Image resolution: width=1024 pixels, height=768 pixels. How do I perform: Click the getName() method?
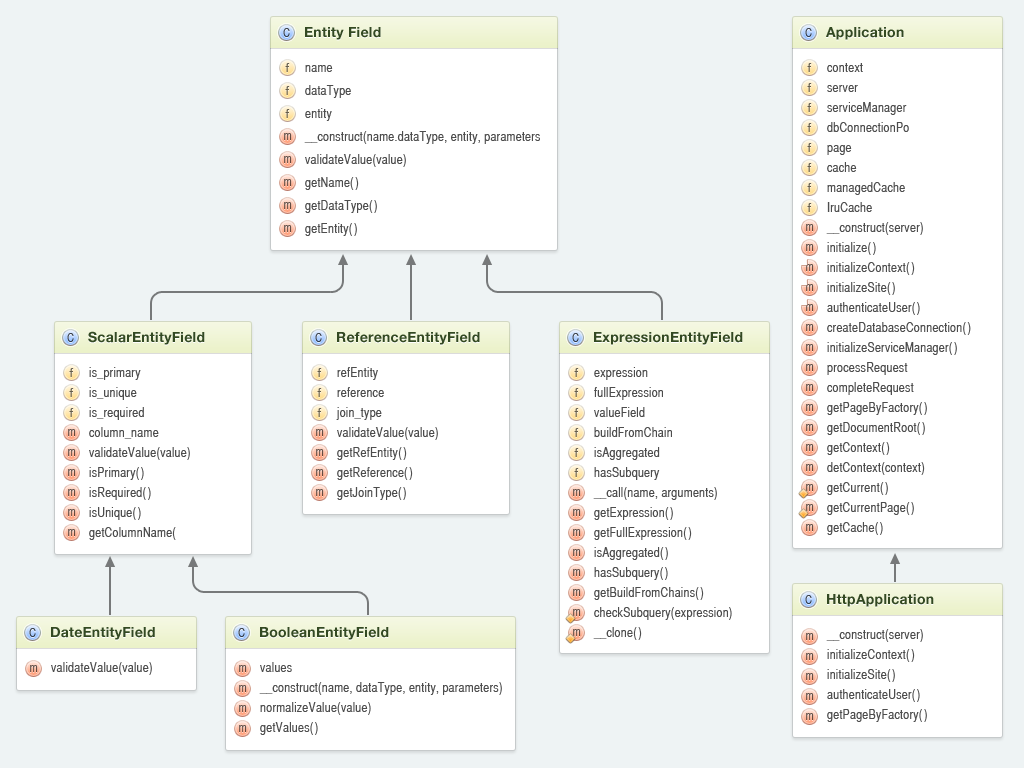click(x=332, y=183)
